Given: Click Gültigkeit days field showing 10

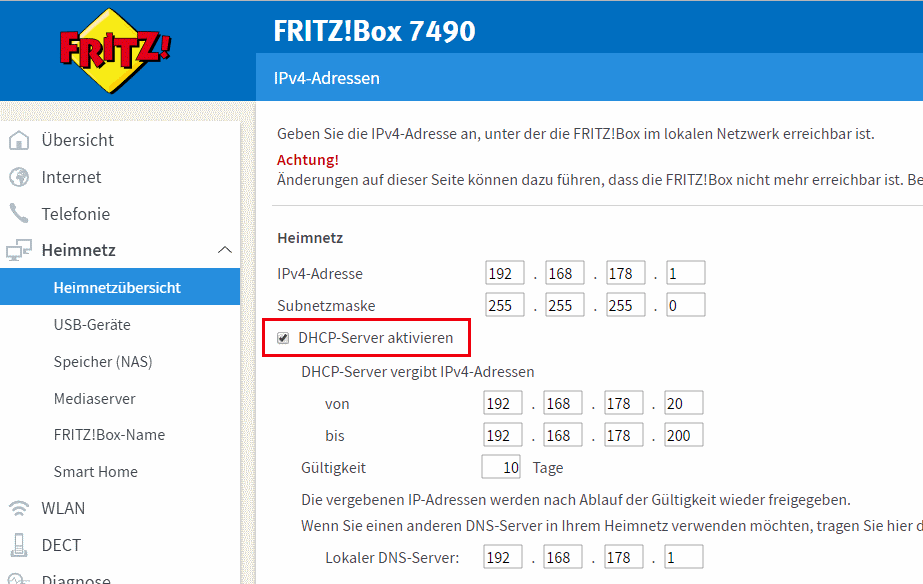Looking at the screenshot, I should click(501, 467).
